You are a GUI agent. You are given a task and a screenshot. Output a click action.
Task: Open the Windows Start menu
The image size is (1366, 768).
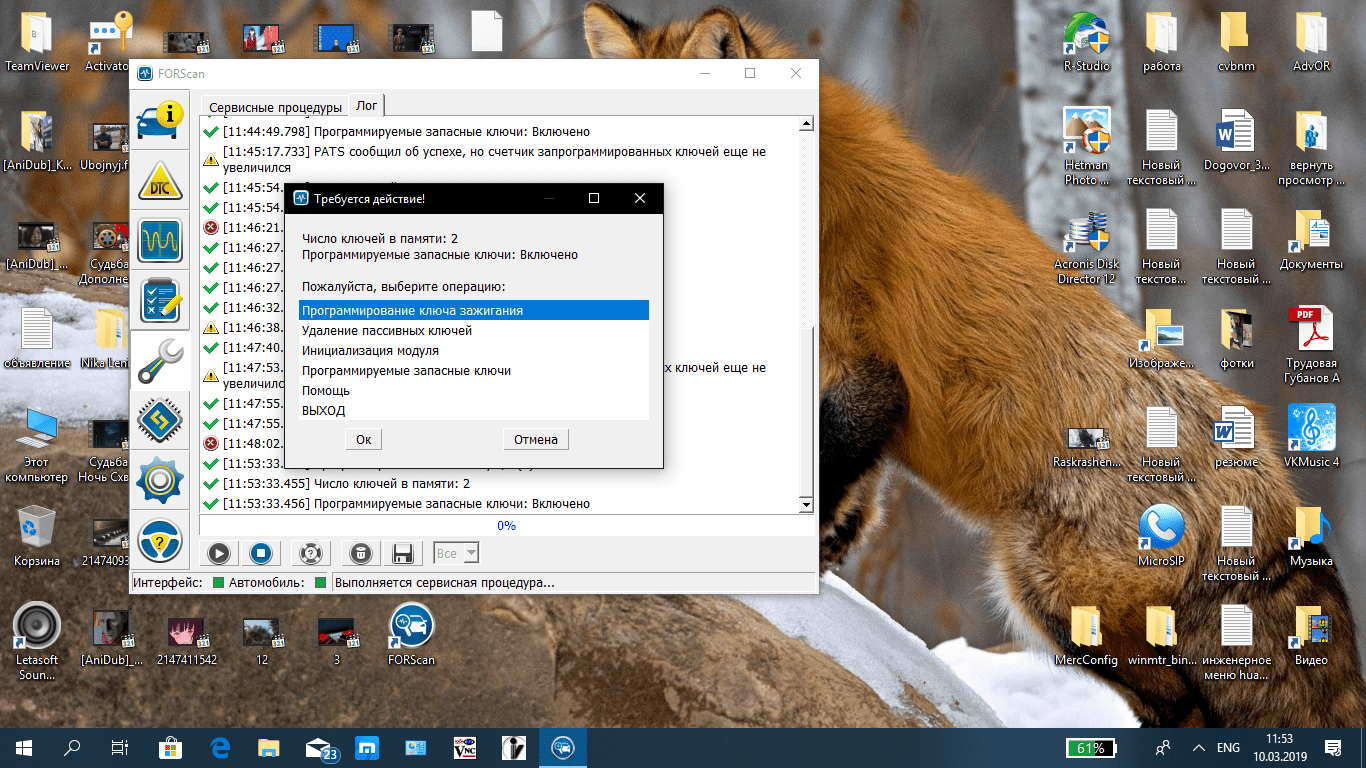[x=24, y=747]
